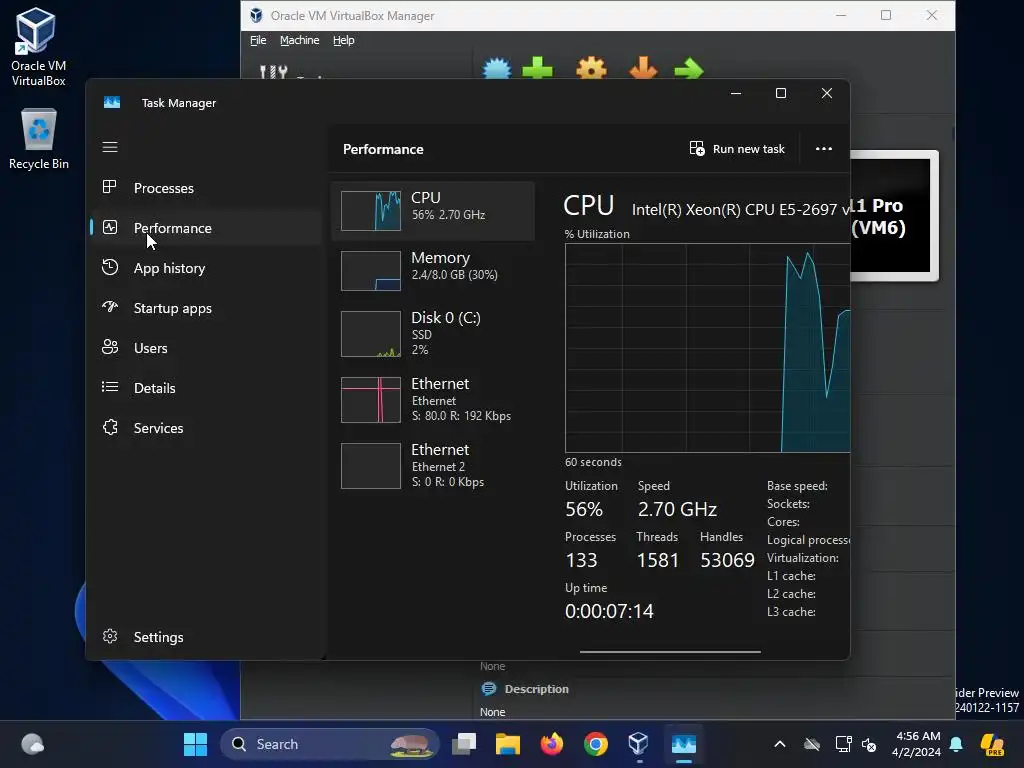Select Ethernet S: 80.0 R: 192 Kbps item

(x=433, y=400)
